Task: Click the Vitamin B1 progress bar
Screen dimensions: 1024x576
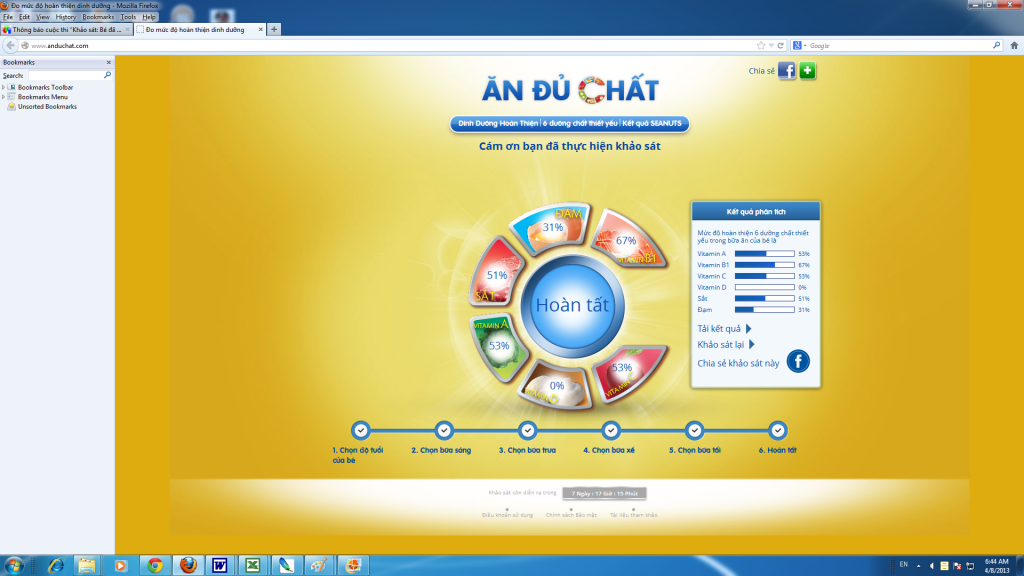Action: click(764, 265)
